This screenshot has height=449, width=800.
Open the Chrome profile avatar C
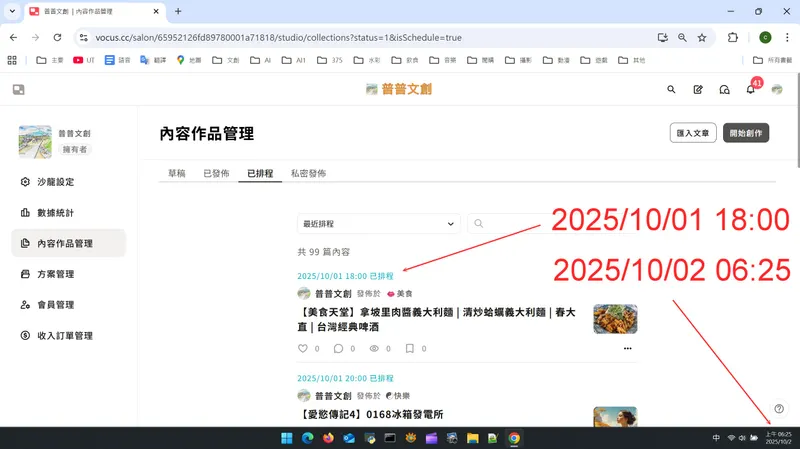click(765, 37)
